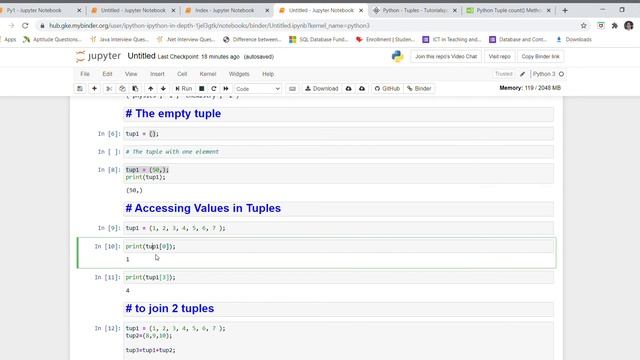The width and height of the screenshot is (640, 360).
Task: Open the GitHub toolbar button
Action: click(387, 89)
